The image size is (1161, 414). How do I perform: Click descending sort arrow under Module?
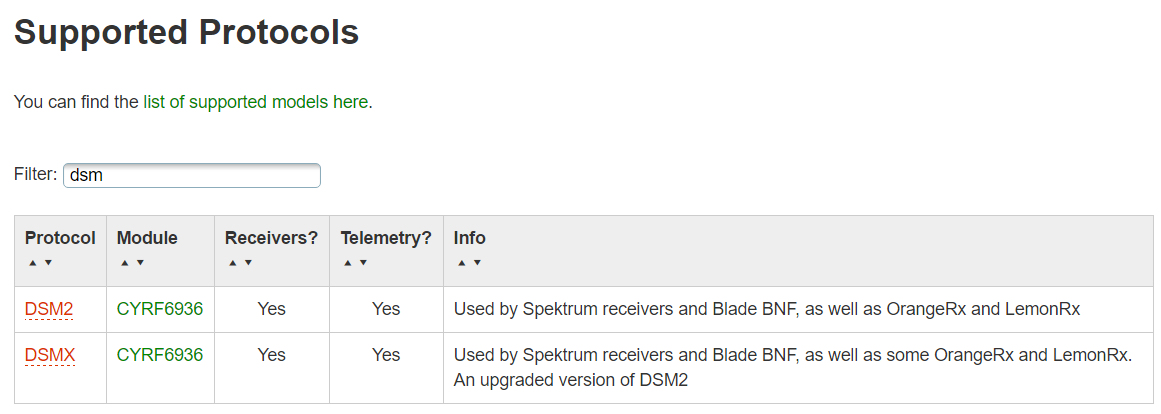[140, 263]
